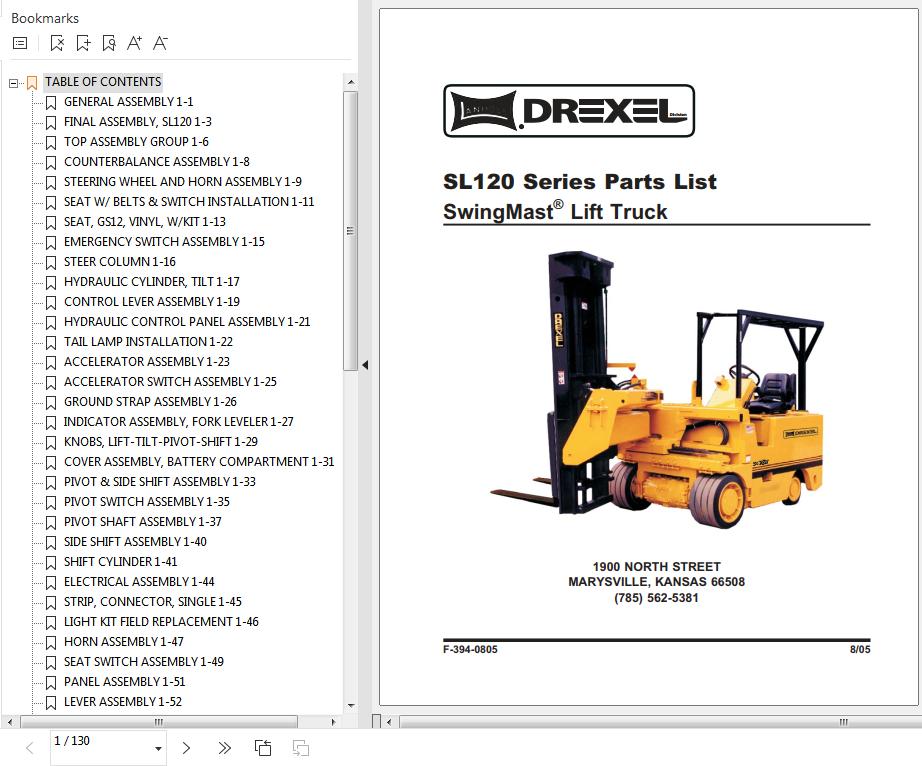The width and height of the screenshot is (922, 766).
Task: Open the HYDRAULIC CYLINDER, TILT 1-17 bookmark
Action: coord(151,282)
